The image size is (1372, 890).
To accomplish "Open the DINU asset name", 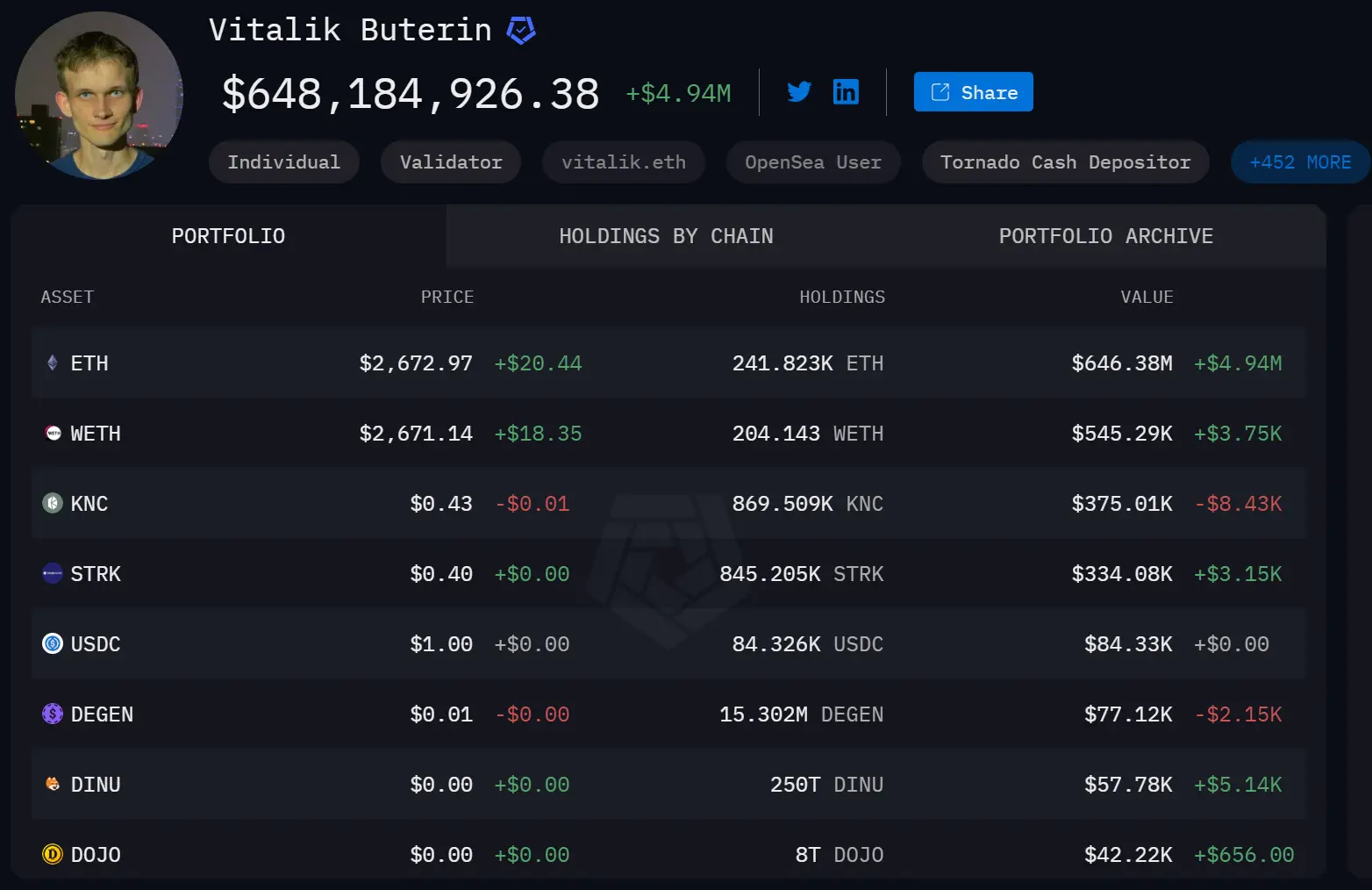I will [x=96, y=785].
